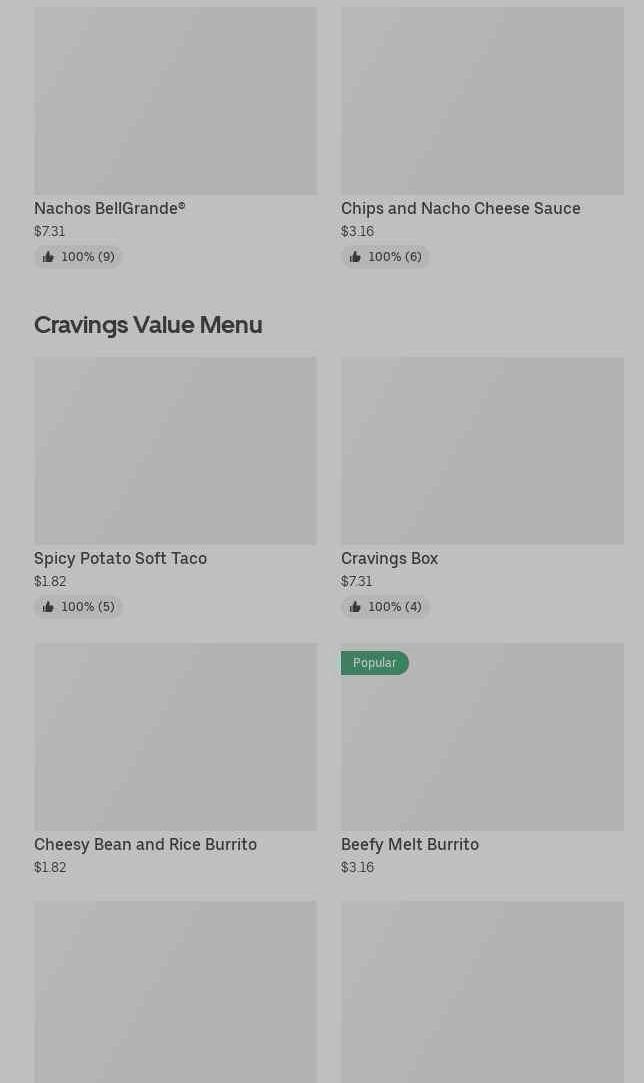644x1083 pixels.
Task: Click the $3.16 price under Beefy Melt Burrito
Action: click(357, 867)
